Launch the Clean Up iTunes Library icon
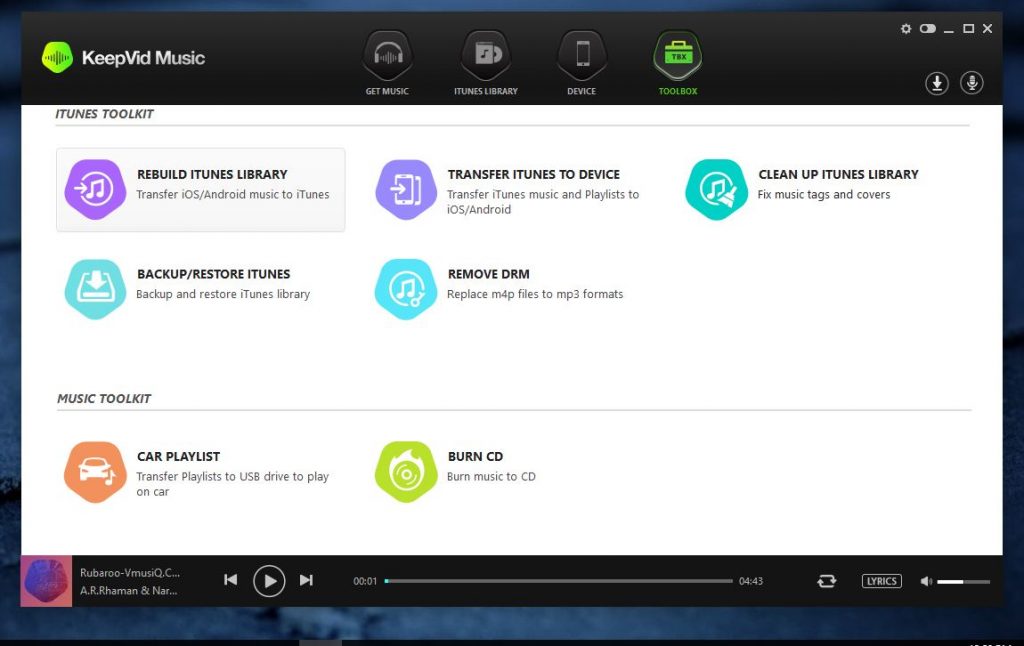The image size is (1024, 646). pyautogui.click(x=716, y=189)
